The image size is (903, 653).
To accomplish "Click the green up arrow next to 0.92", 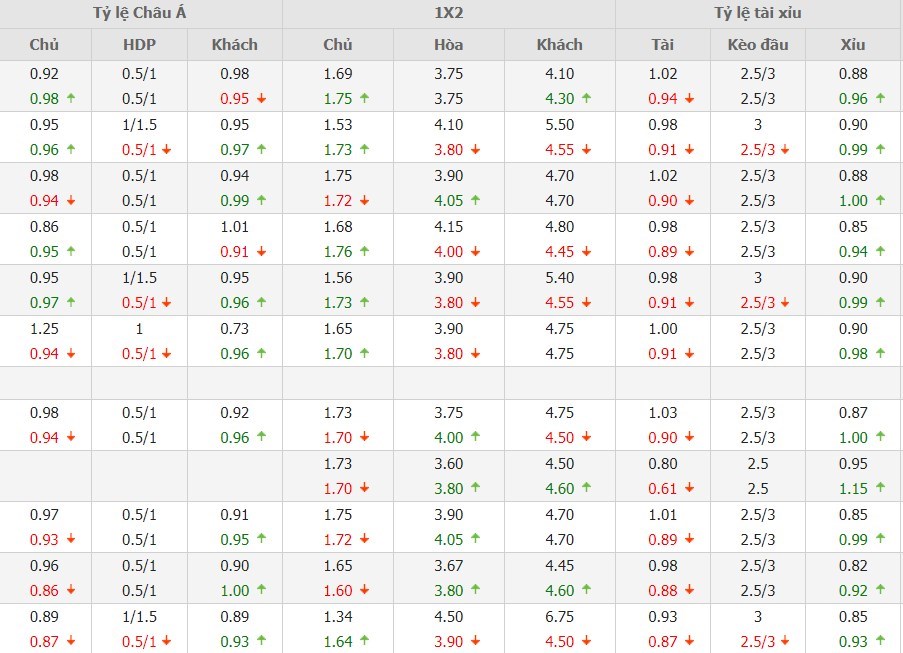I will [x=880, y=591].
